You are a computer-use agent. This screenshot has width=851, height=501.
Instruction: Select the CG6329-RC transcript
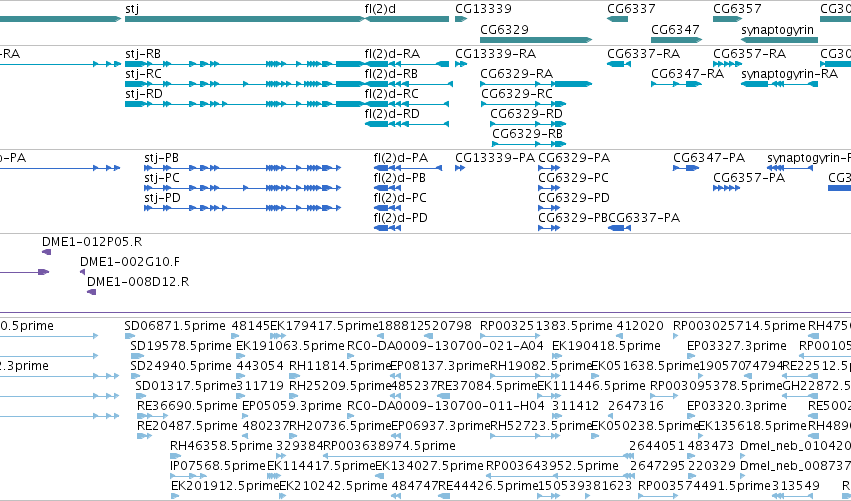coord(524,104)
